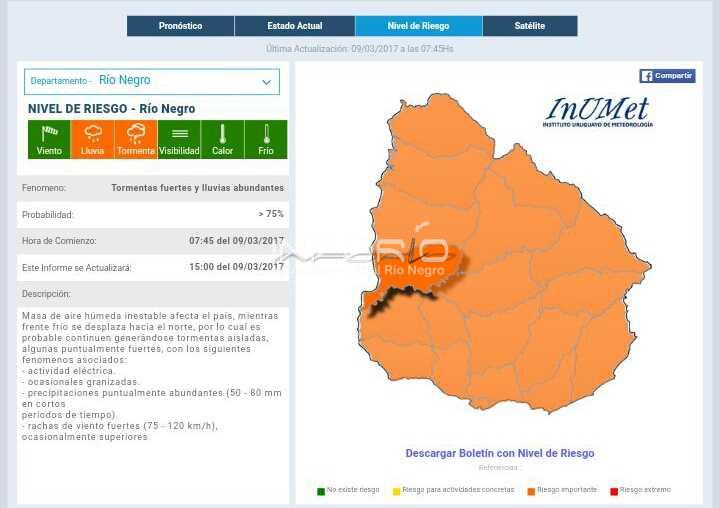The image size is (720, 508).
Task: Click the Facebook Compartir share button
Action: pyautogui.click(x=667, y=76)
